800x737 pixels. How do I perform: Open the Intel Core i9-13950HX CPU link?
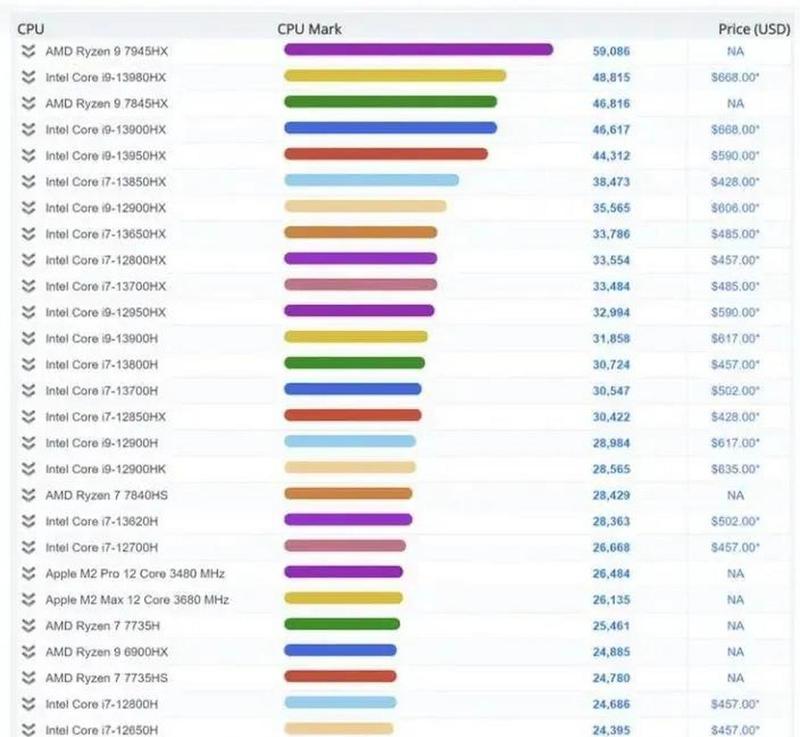pos(106,156)
